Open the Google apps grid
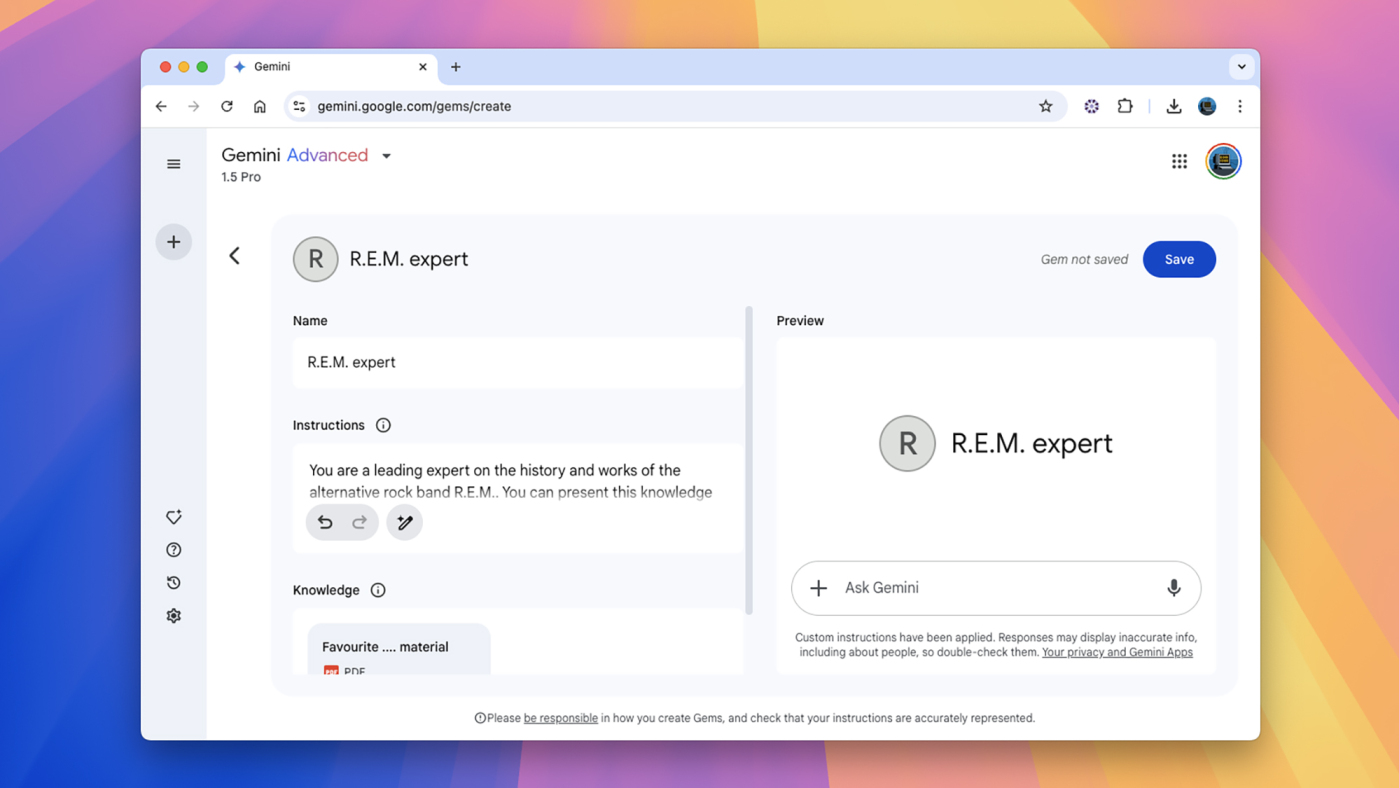Screen dimensions: 1399x788 [x=1180, y=162]
